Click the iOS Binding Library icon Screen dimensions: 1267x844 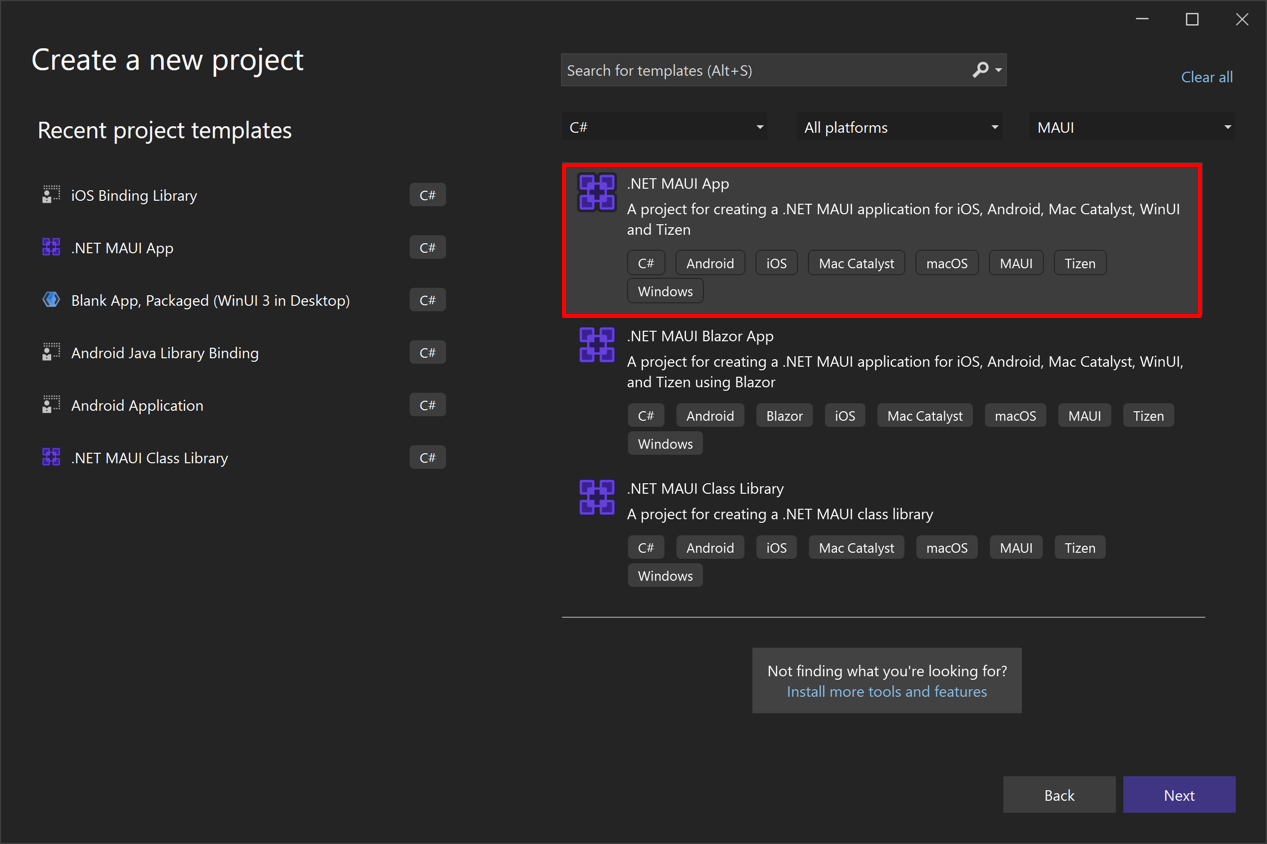50,194
